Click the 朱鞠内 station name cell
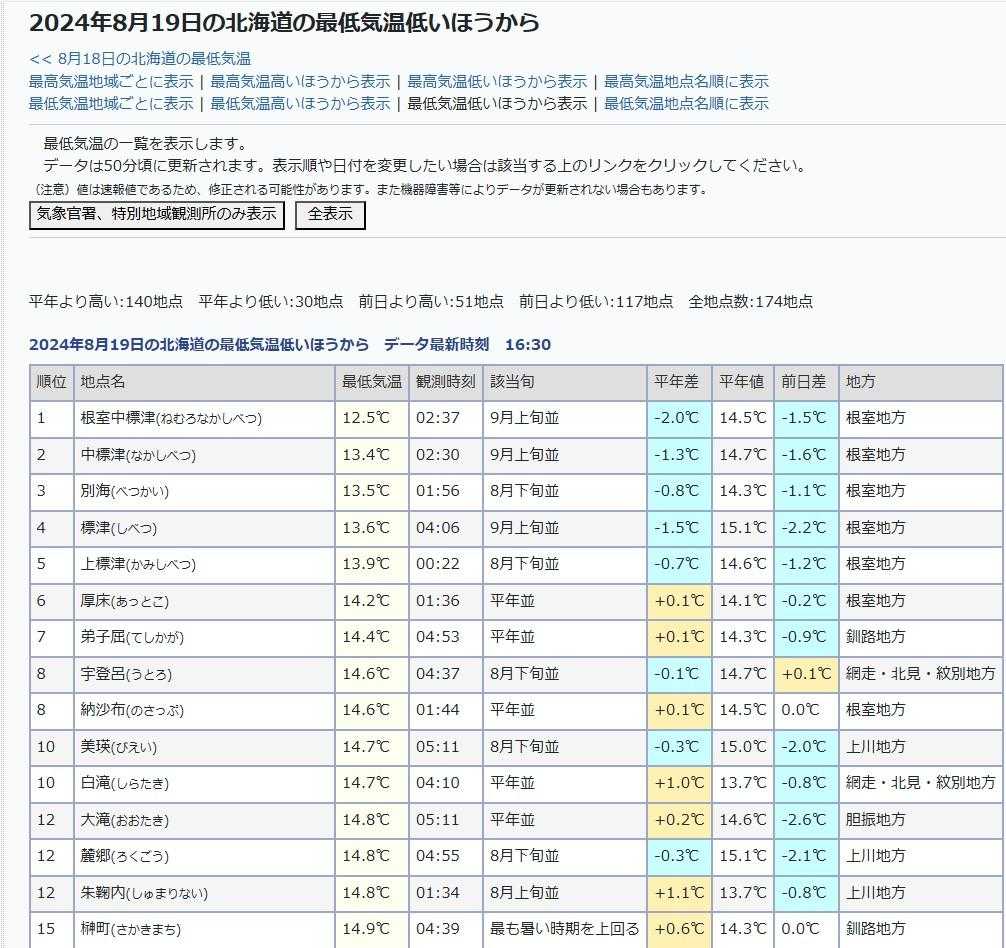Screen dimensions: 1006x948 click(144, 893)
